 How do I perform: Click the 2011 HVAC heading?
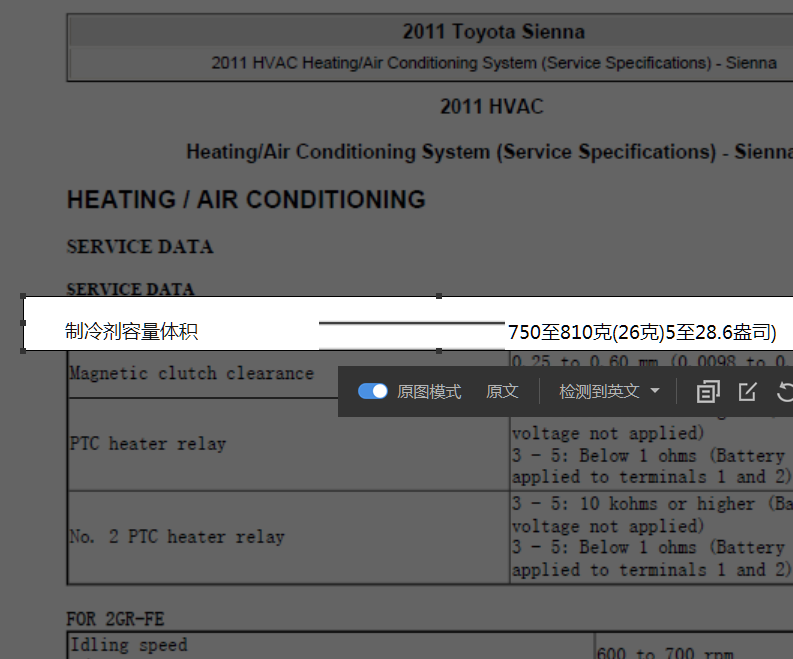[x=492, y=107]
